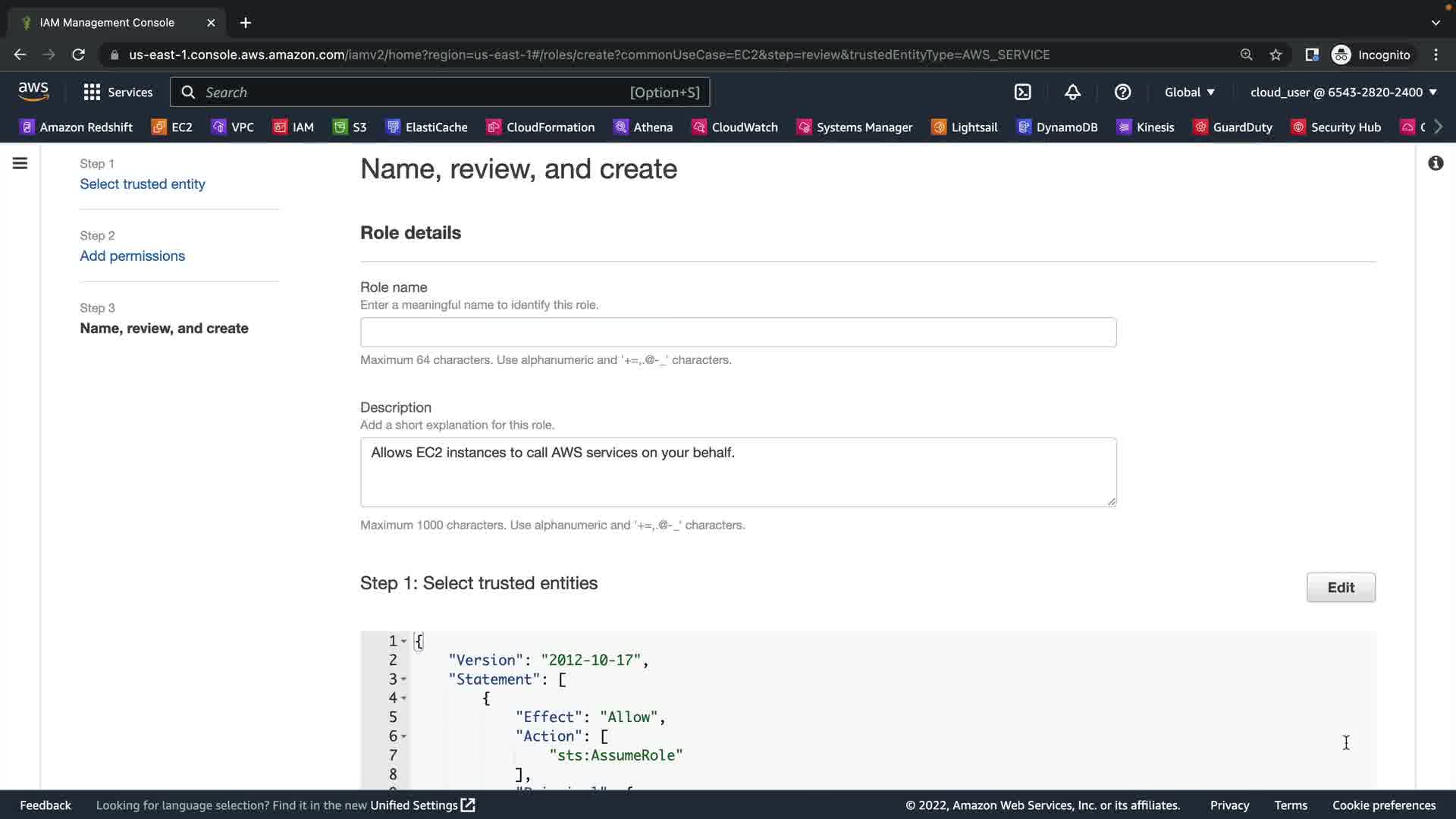
Task: Click the Feedback footer item
Action: [x=45, y=805]
